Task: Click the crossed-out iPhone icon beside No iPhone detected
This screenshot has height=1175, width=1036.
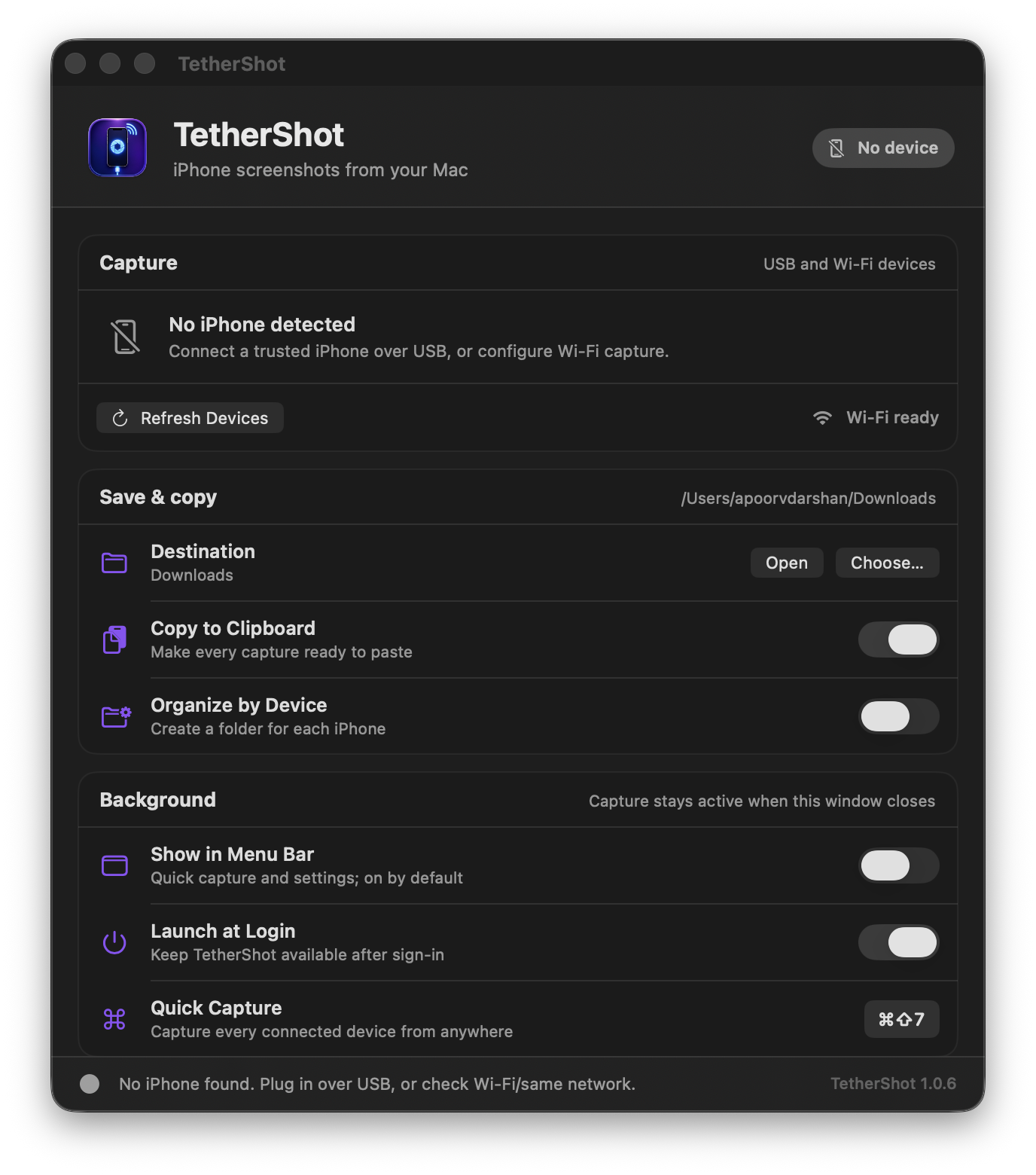Action: [126, 337]
